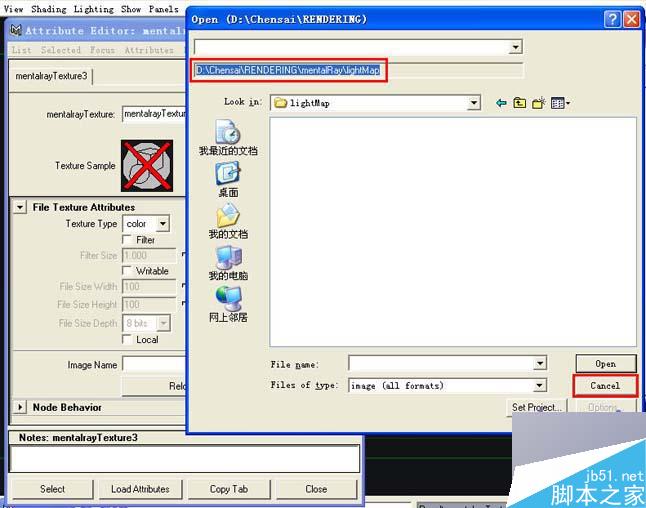Image resolution: width=646 pixels, height=508 pixels.
Task: Enable the Filter checkbox
Action: pyautogui.click(x=127, y=239)
